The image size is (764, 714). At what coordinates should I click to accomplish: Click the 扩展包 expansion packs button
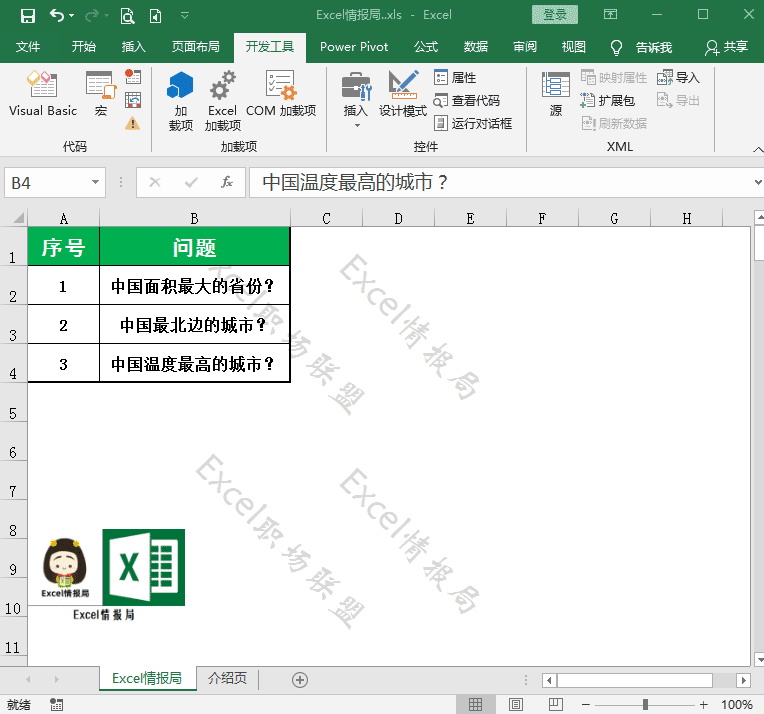pos(608,100)
